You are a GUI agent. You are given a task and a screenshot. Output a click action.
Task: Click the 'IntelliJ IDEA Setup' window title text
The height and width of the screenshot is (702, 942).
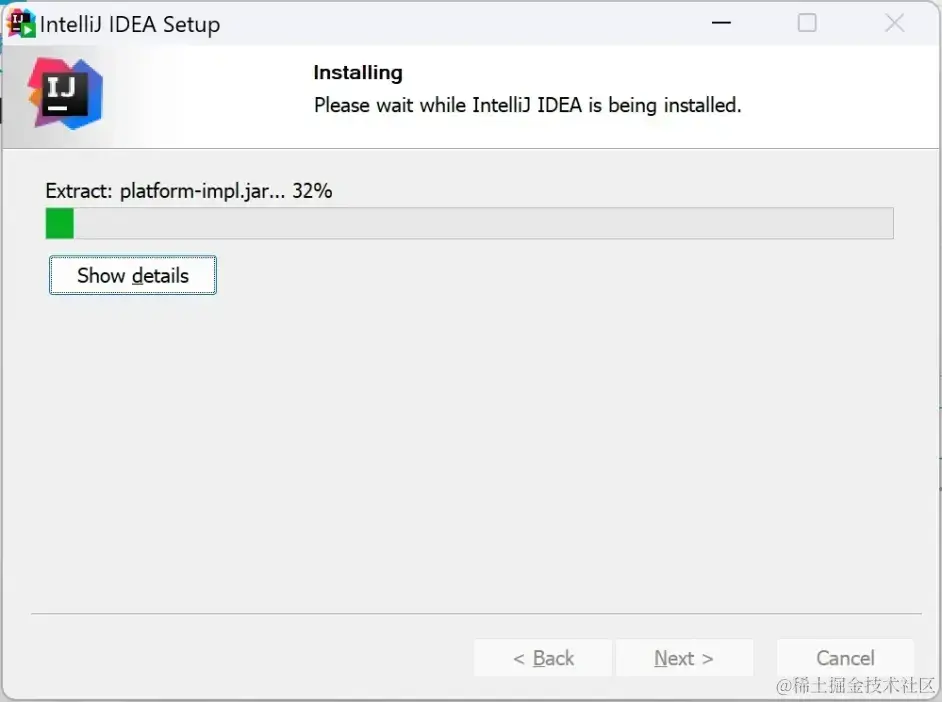(130, 24)
